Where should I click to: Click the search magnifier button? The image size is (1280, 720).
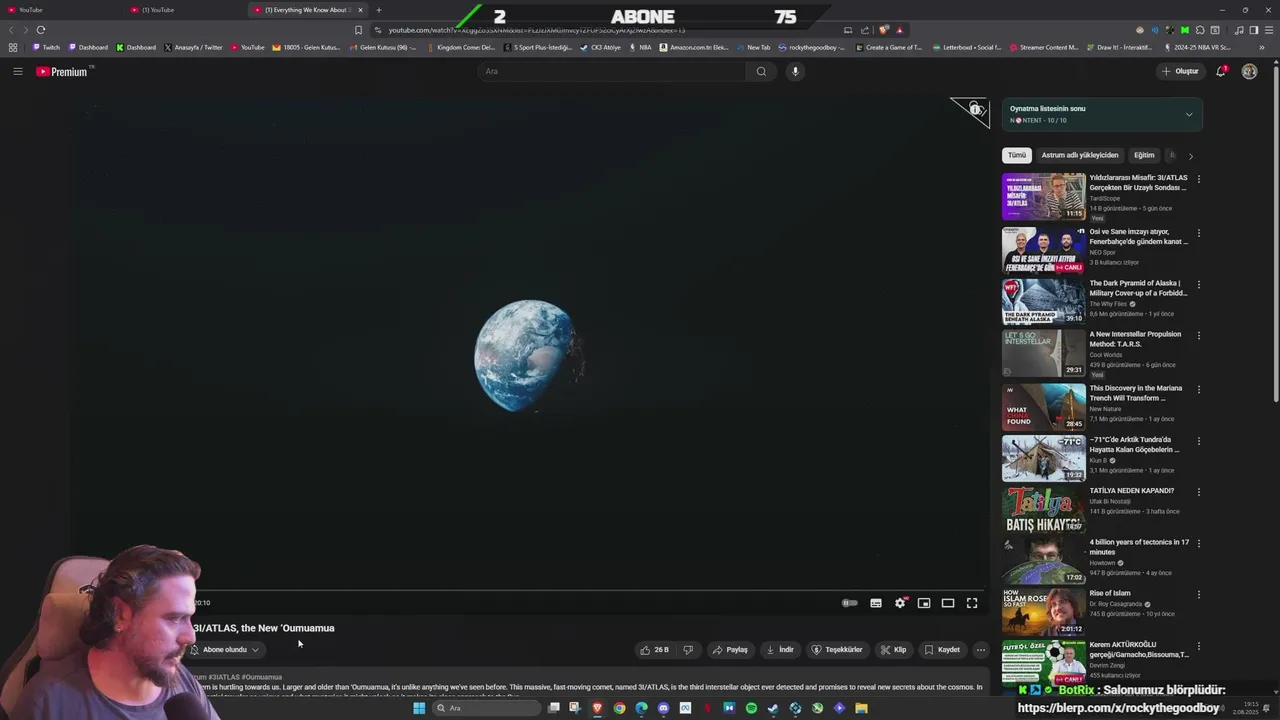761,71
